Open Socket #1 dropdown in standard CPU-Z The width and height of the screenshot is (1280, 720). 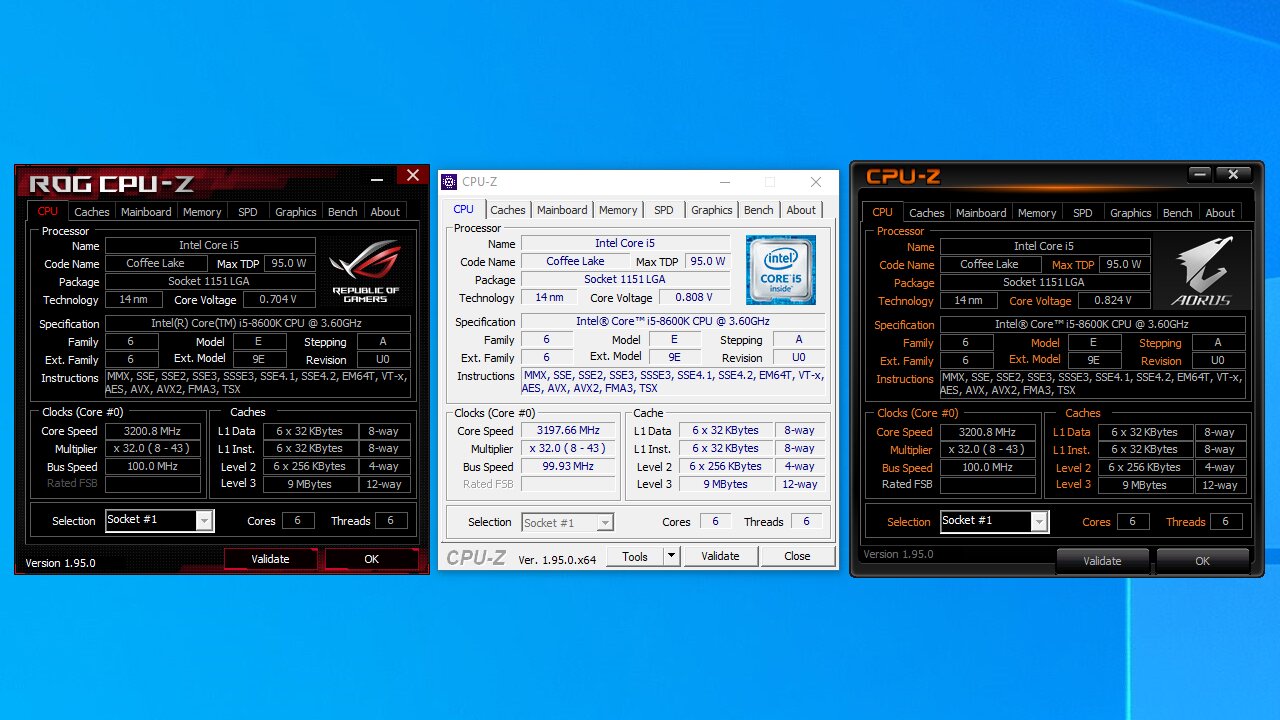pos(605,522)
